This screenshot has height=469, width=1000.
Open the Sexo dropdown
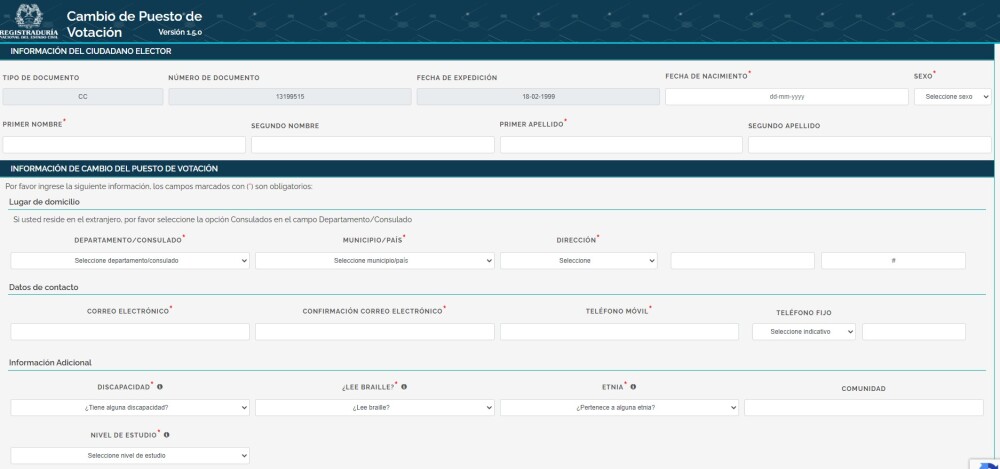952,97
